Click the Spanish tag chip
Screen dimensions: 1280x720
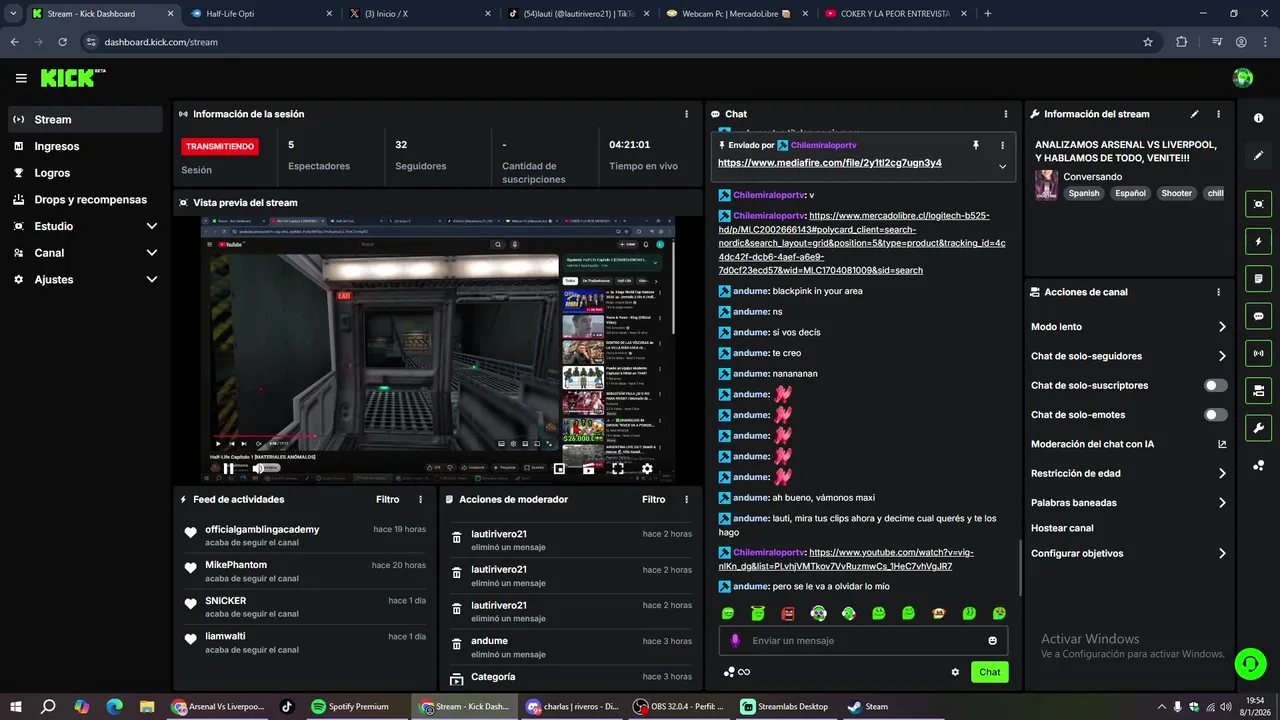coord(1084,193)
